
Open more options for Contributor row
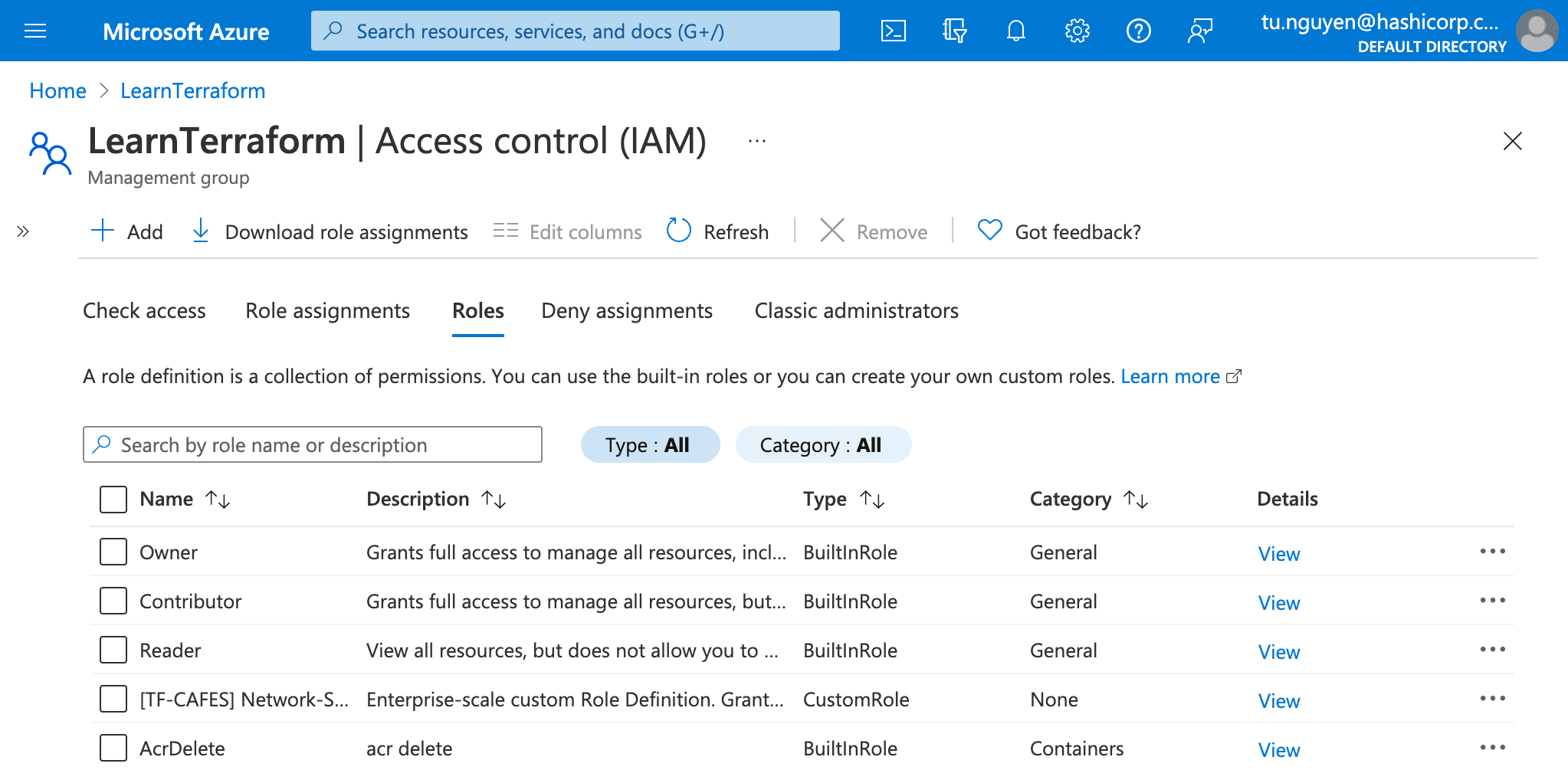click(1493, 600)
